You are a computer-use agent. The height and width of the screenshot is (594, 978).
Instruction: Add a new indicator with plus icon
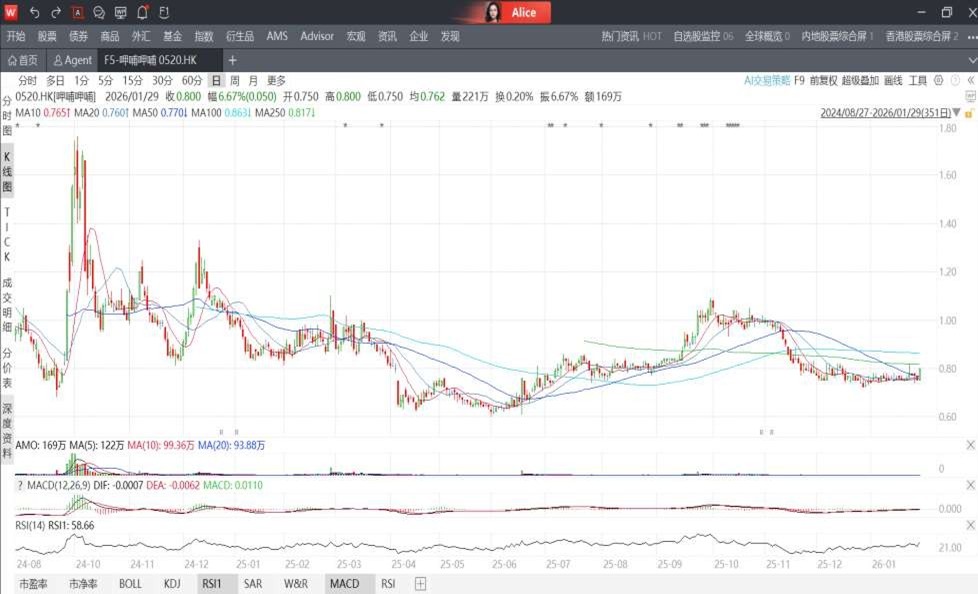421,584
